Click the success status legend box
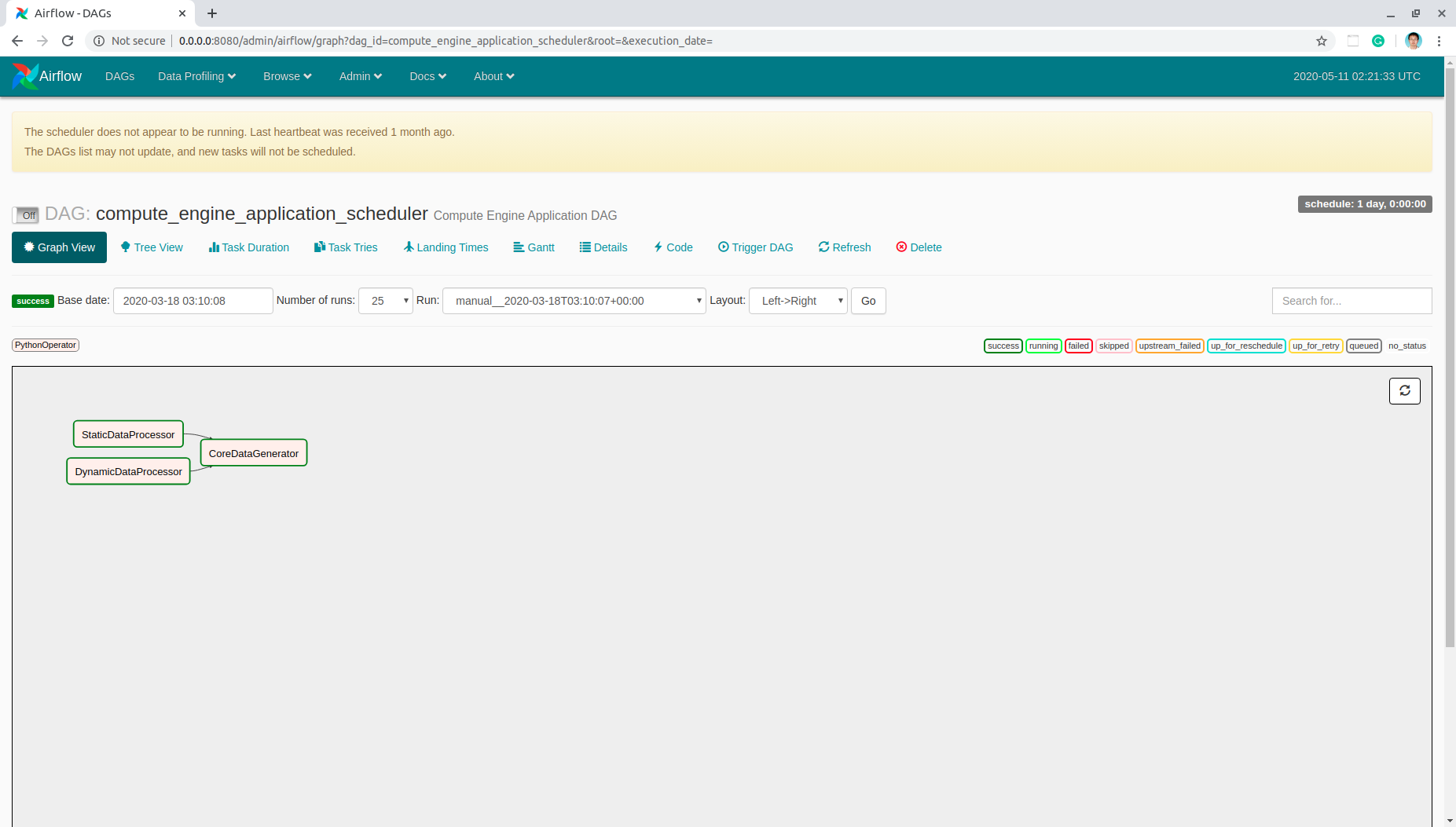The width and height of the screenshot is (1456, 827). click(1003, 346)
